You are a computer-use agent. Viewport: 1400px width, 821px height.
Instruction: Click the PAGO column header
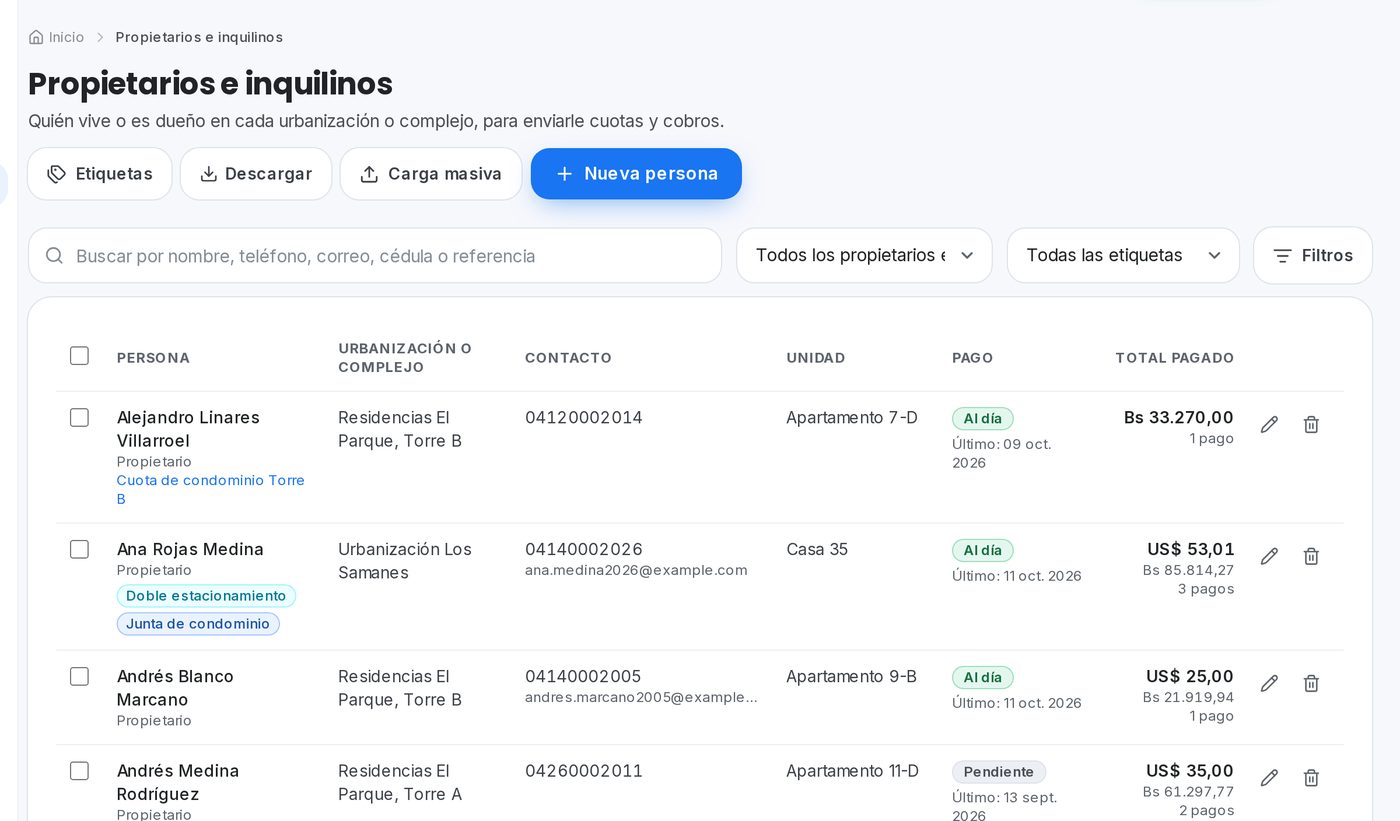(973, 358)
